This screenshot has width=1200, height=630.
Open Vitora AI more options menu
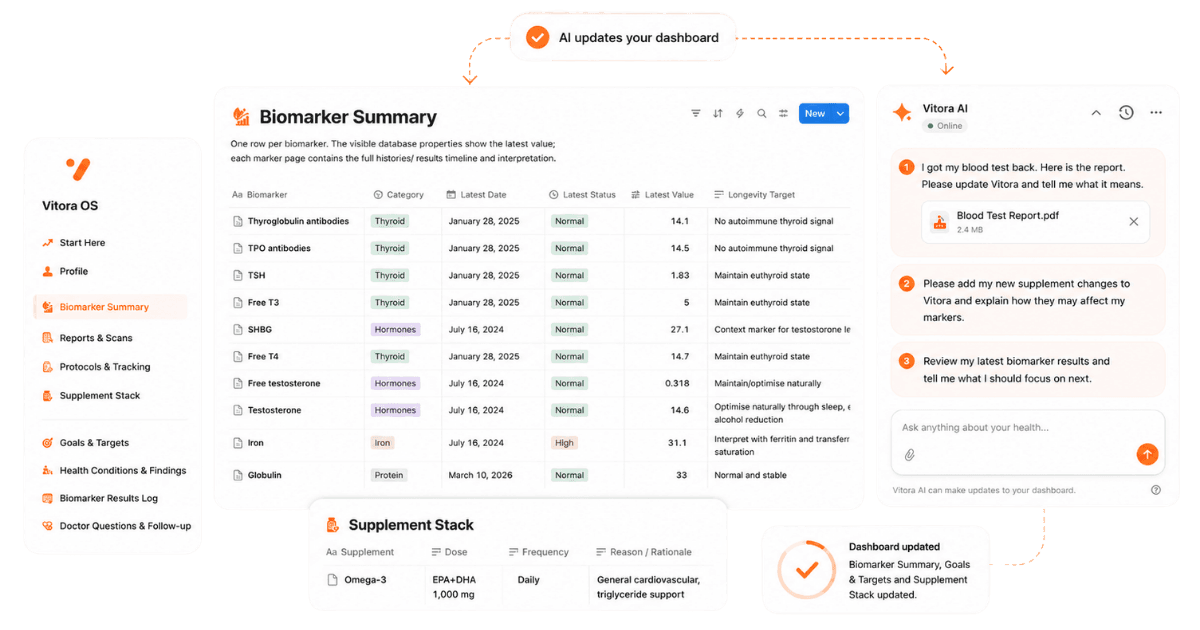1156,113
